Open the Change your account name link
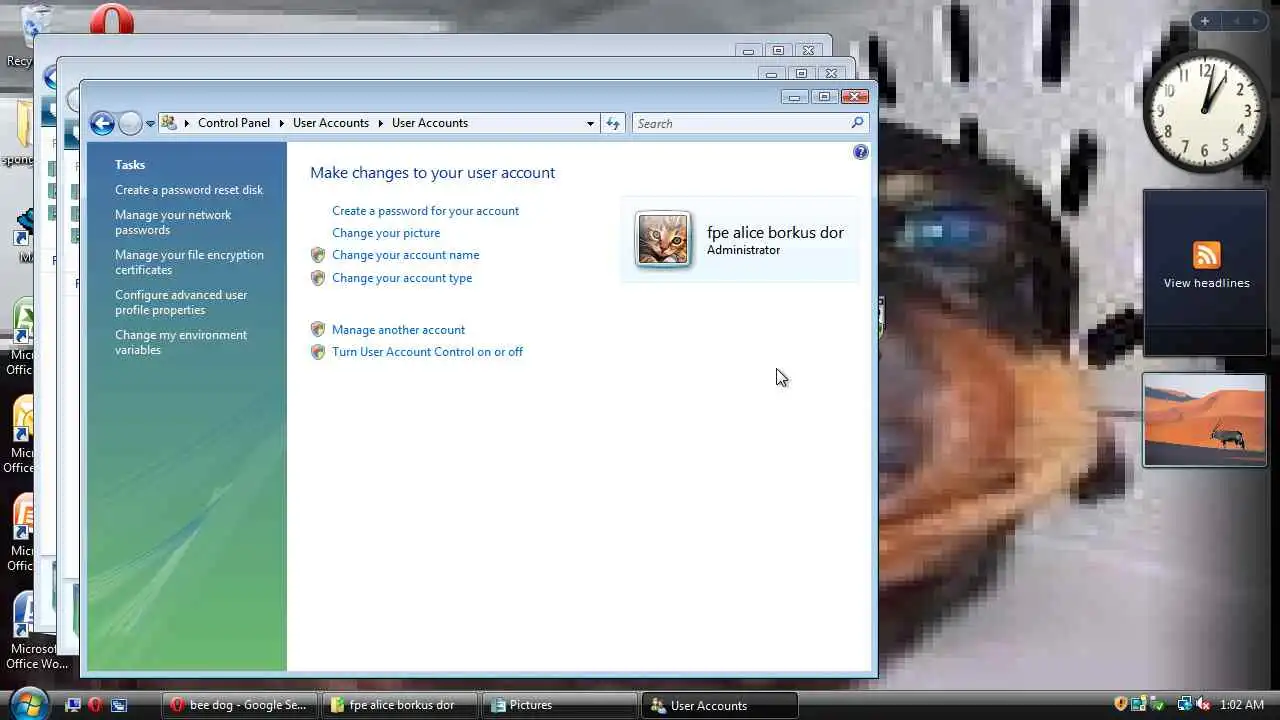1280x720 pixels. pyautogui.click(x=405, y=255)
